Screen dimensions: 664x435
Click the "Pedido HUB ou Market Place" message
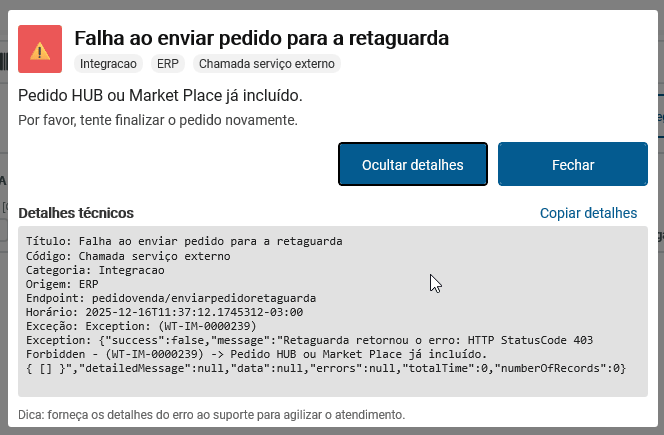click(160, 96)
